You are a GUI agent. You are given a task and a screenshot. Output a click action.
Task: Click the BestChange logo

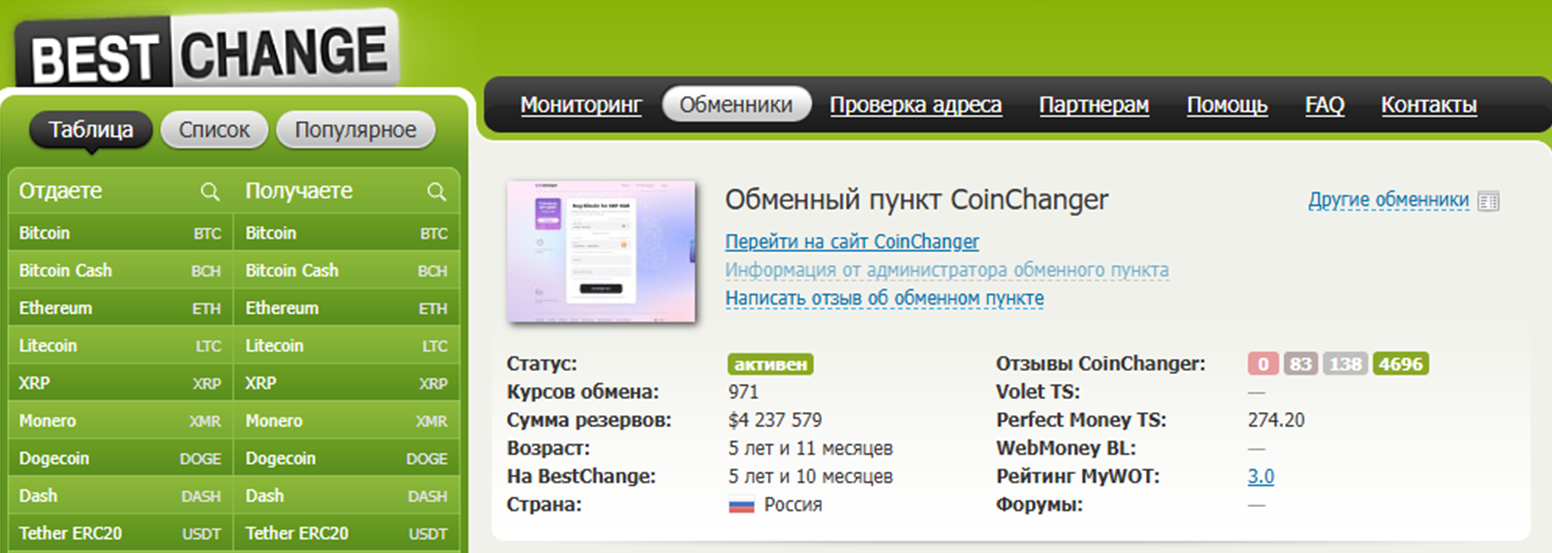(208, 50)
